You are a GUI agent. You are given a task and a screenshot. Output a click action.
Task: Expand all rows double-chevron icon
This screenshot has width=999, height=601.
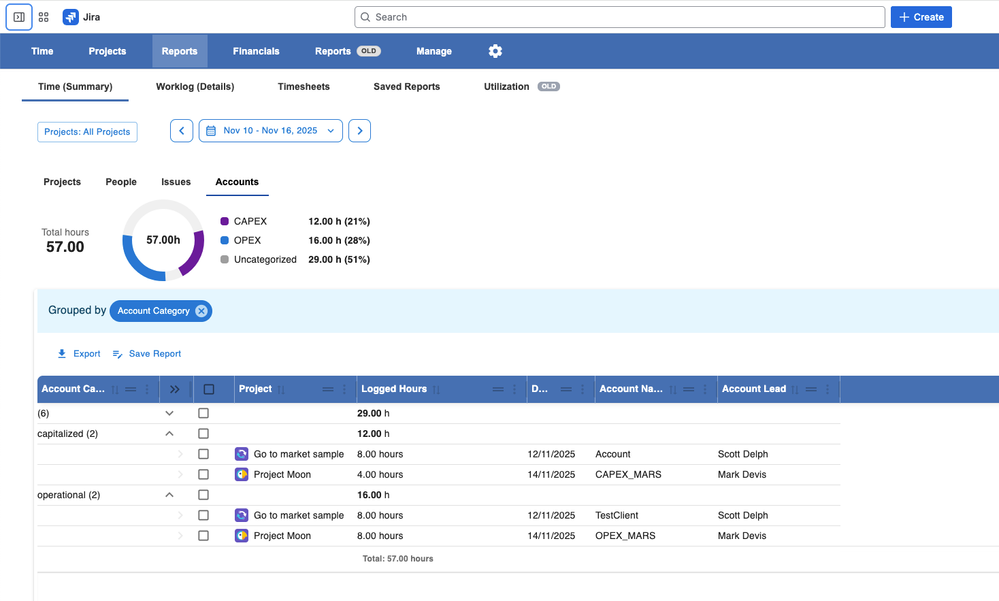[175, 389]
